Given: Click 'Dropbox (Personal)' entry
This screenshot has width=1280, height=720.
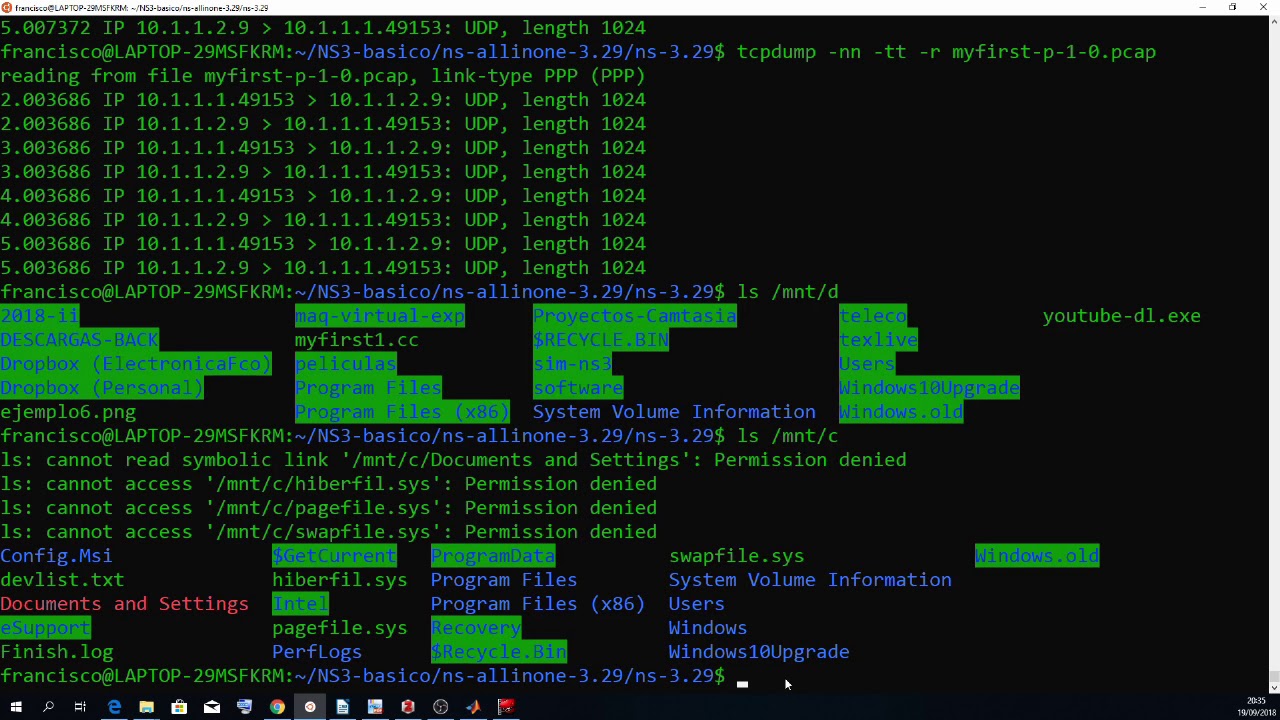Looking at the screenshot, I should pyautogui.click(x=102, y=388).
